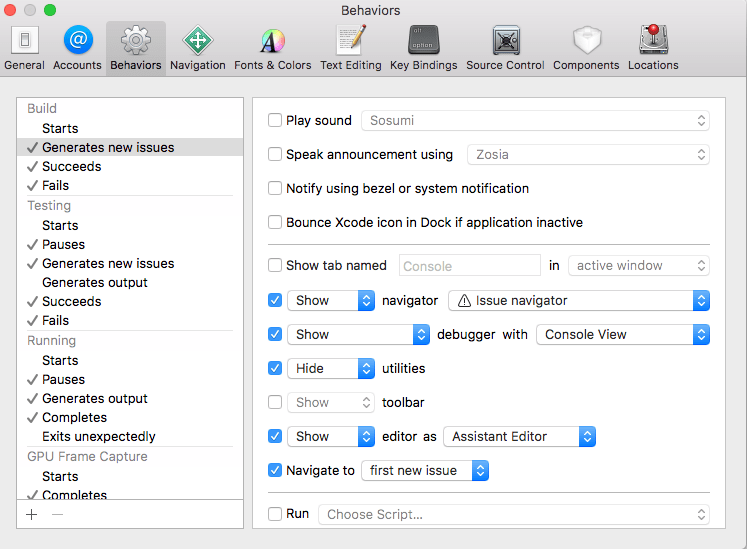Toggle Bounce Xcode icon in Dock checkbox
Image resolution: width=747 pixels, height=549 pixels.
(275, 223)
